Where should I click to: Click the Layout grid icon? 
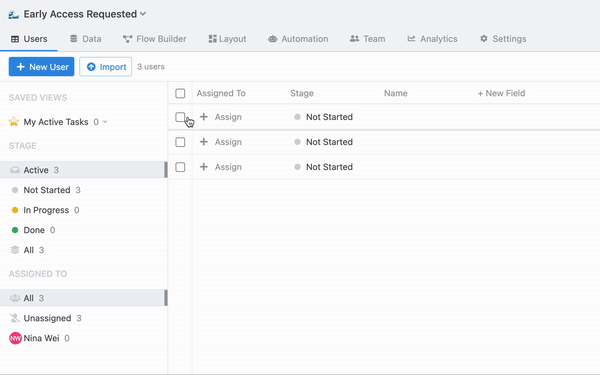coord(212,39)
